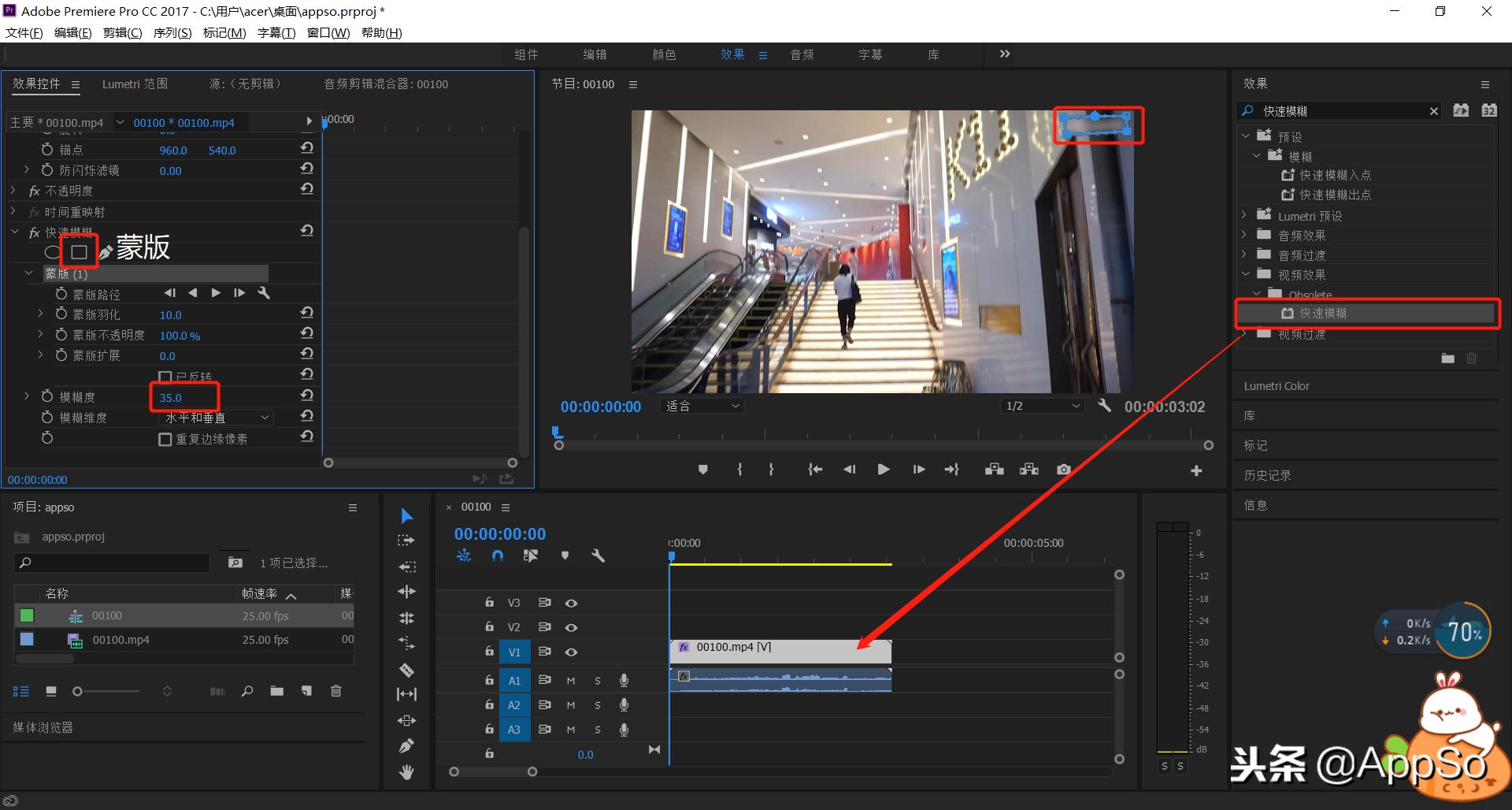Open the 模糊维度 dropdown
The image size is (1512, 810).
[217, 418]
